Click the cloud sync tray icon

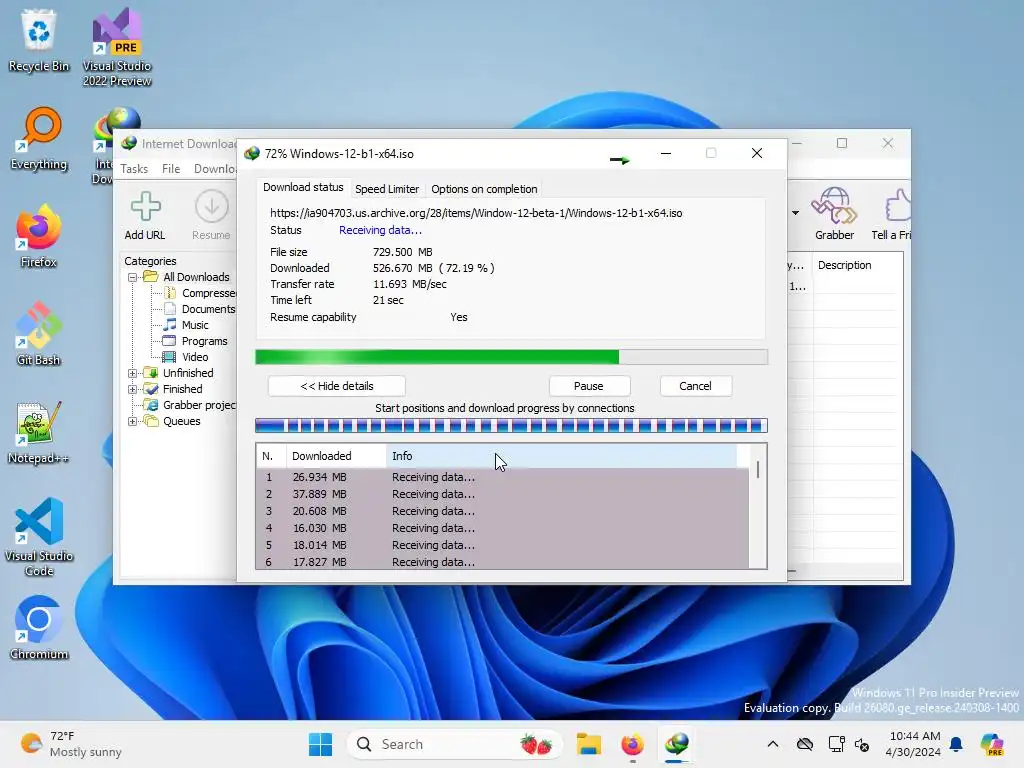click(805, 744)
